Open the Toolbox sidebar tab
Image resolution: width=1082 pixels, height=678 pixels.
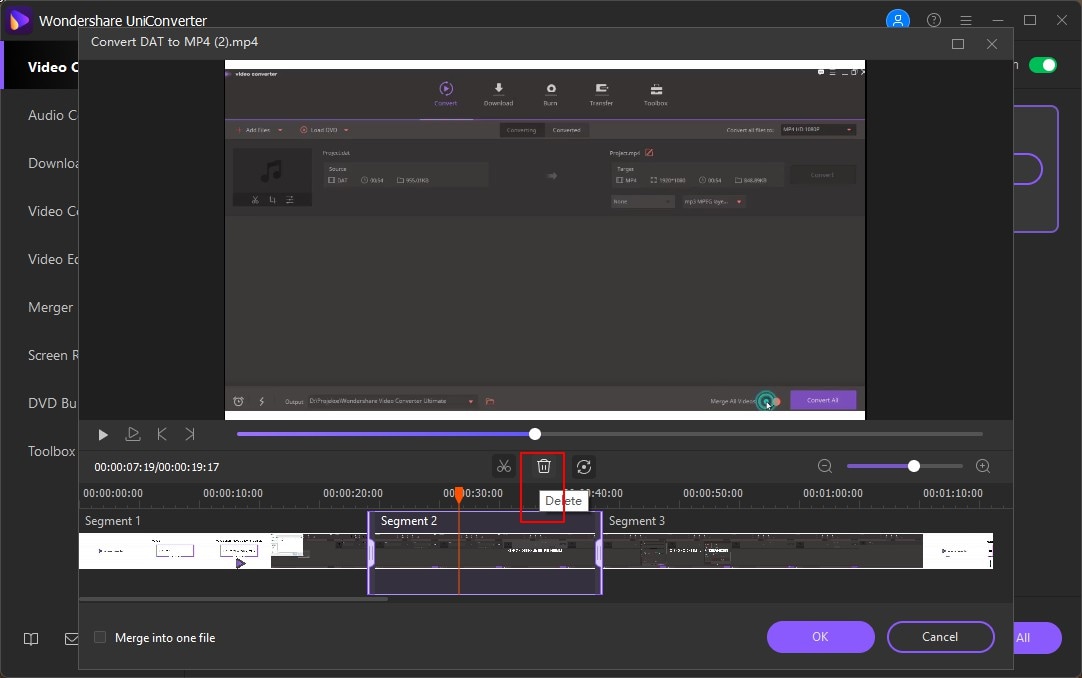tap(52, 451)
